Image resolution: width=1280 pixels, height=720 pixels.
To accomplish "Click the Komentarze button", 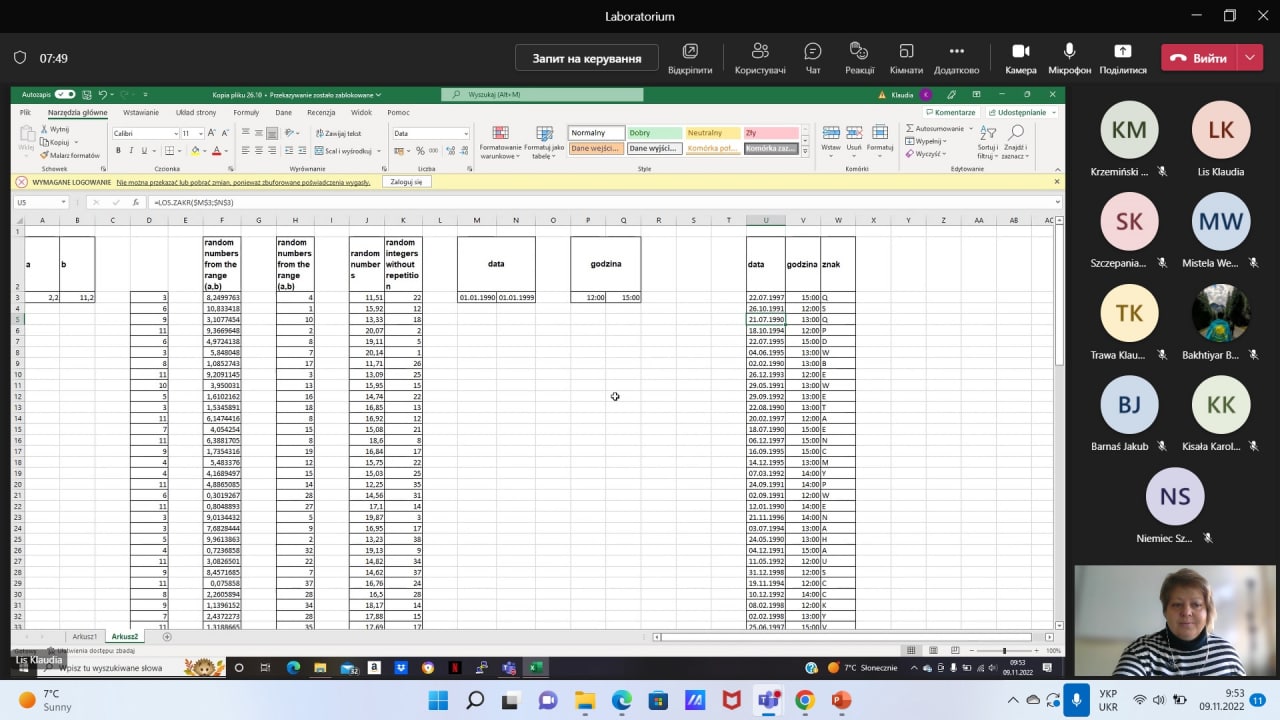I will point(950,112).
